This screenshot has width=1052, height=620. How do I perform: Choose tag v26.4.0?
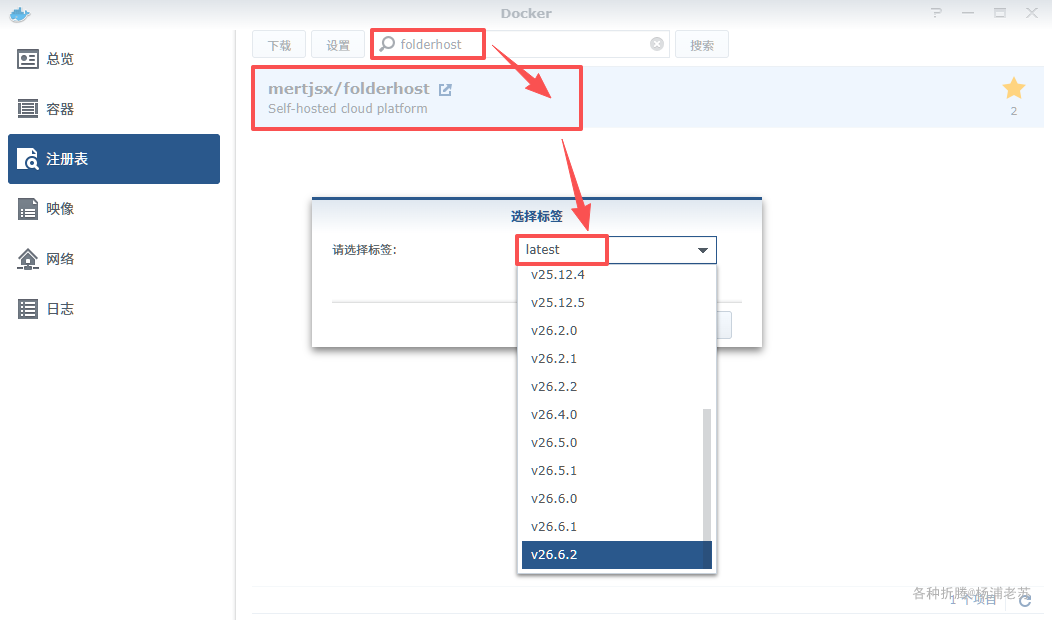tap(617, 415)
